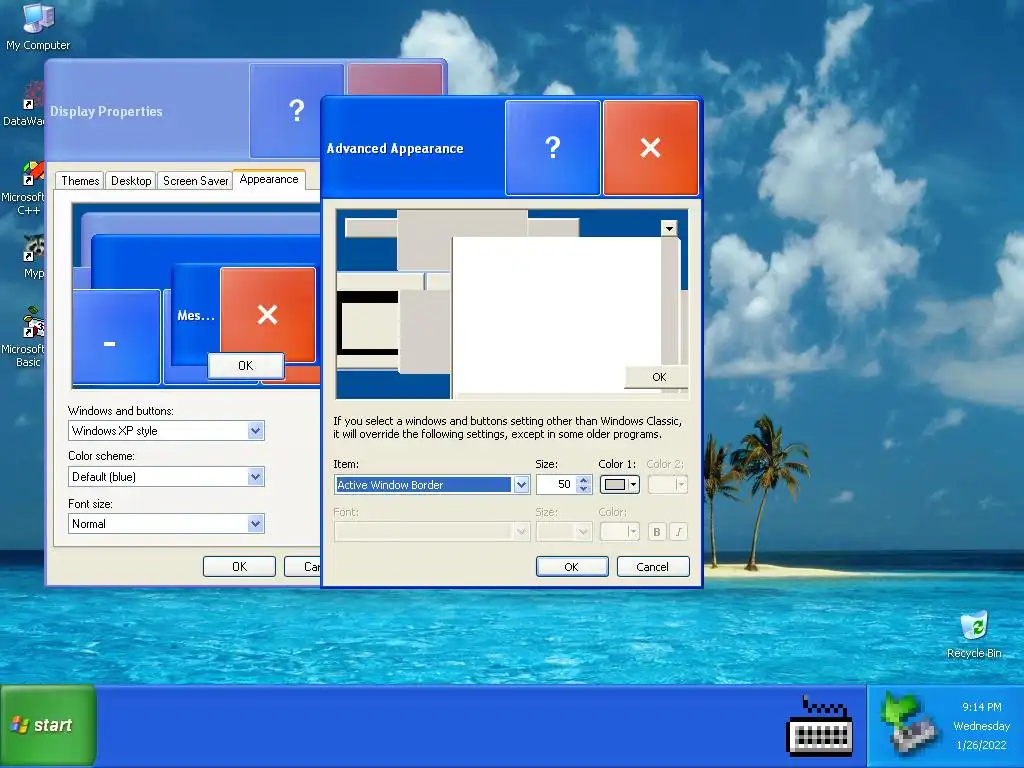This screenshot has height=768, width=1024.
Task: Click the on-screen keyboard taskbar icon
Action: [x=820, y=726]
